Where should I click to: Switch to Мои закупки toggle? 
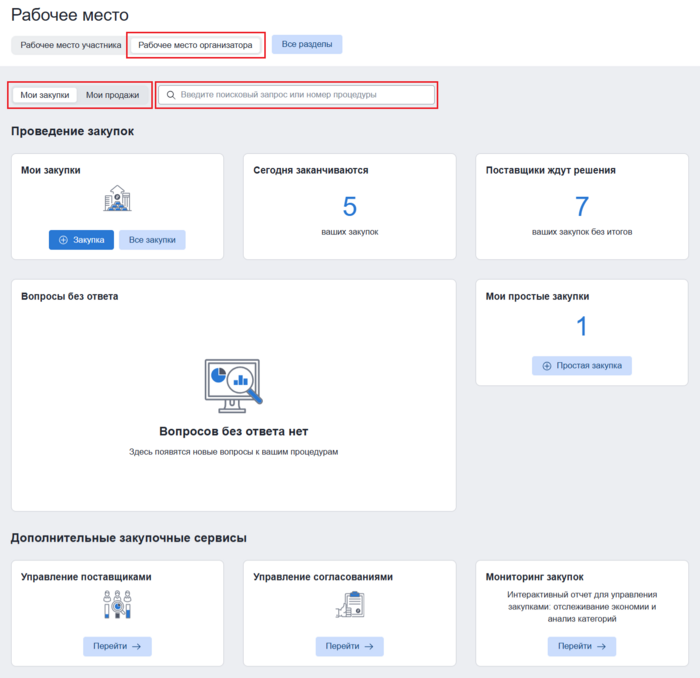coord(45,95)
